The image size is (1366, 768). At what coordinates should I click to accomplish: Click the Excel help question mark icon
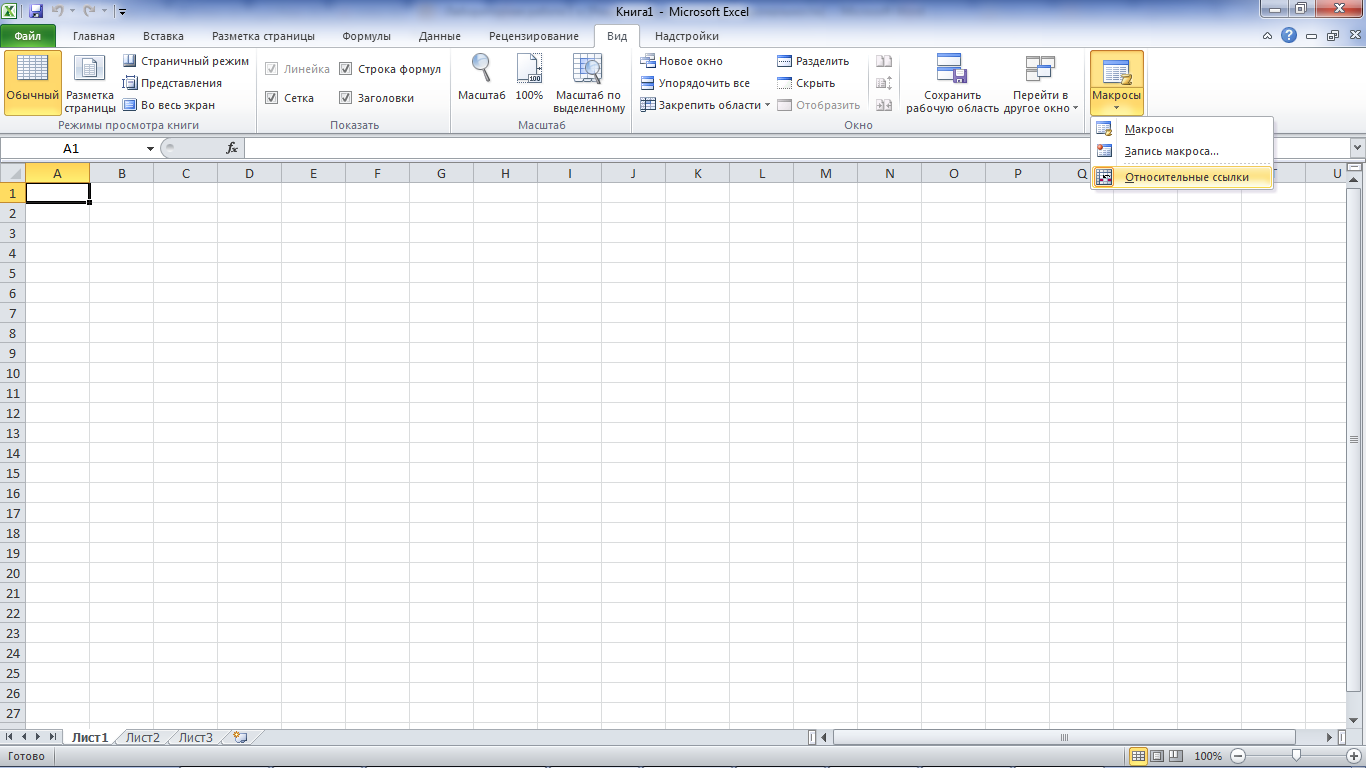pyautogui.click(x=1289, y=35)
